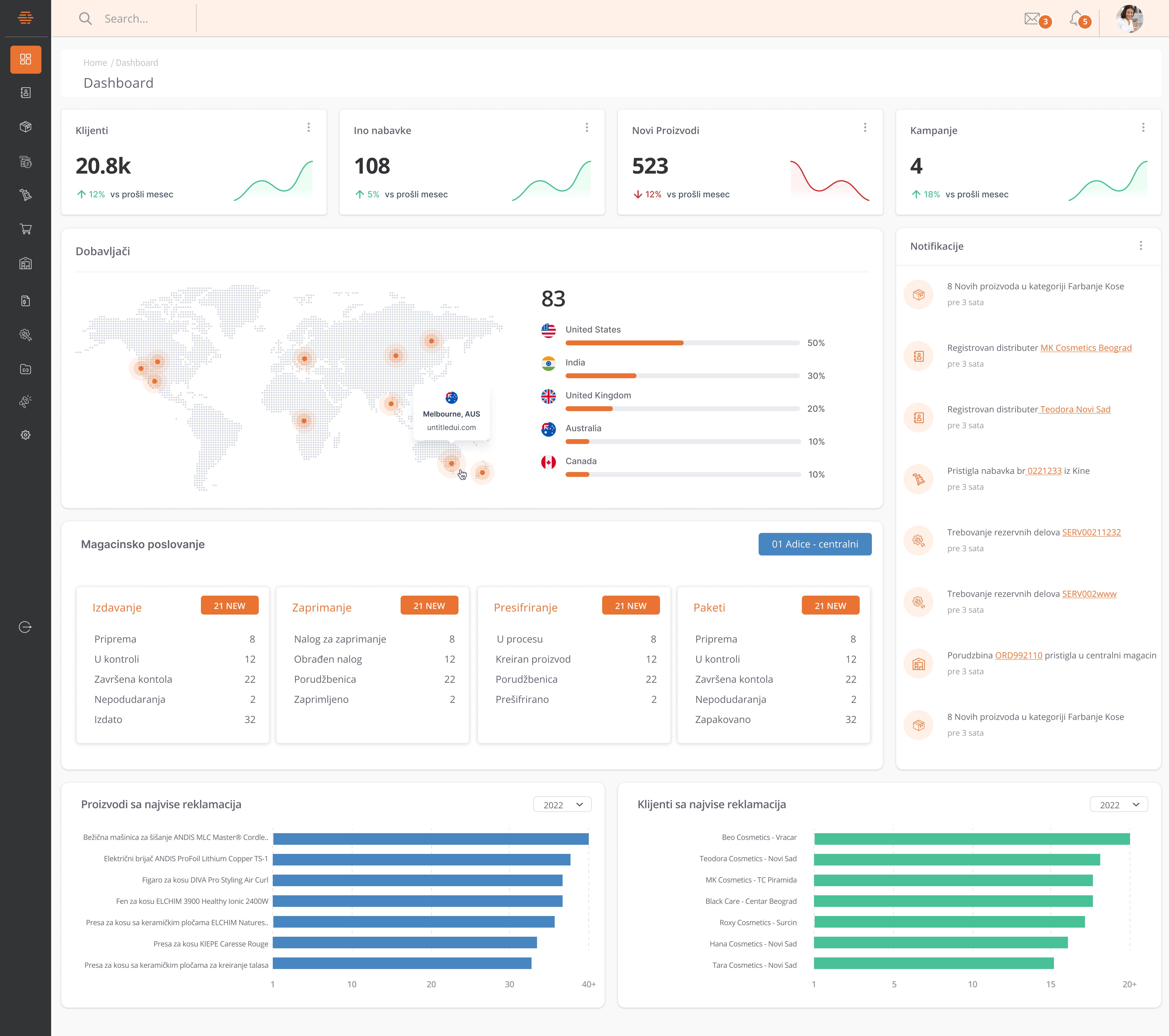Open the service gear-wrench icon in sidebar
1169x1036 pixels.
[26, 335]
